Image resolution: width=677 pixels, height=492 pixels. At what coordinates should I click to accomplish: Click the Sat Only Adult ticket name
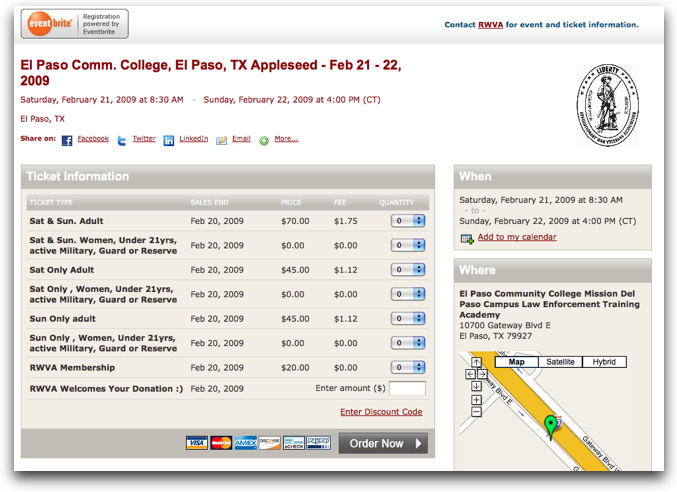tap(62, 270)
